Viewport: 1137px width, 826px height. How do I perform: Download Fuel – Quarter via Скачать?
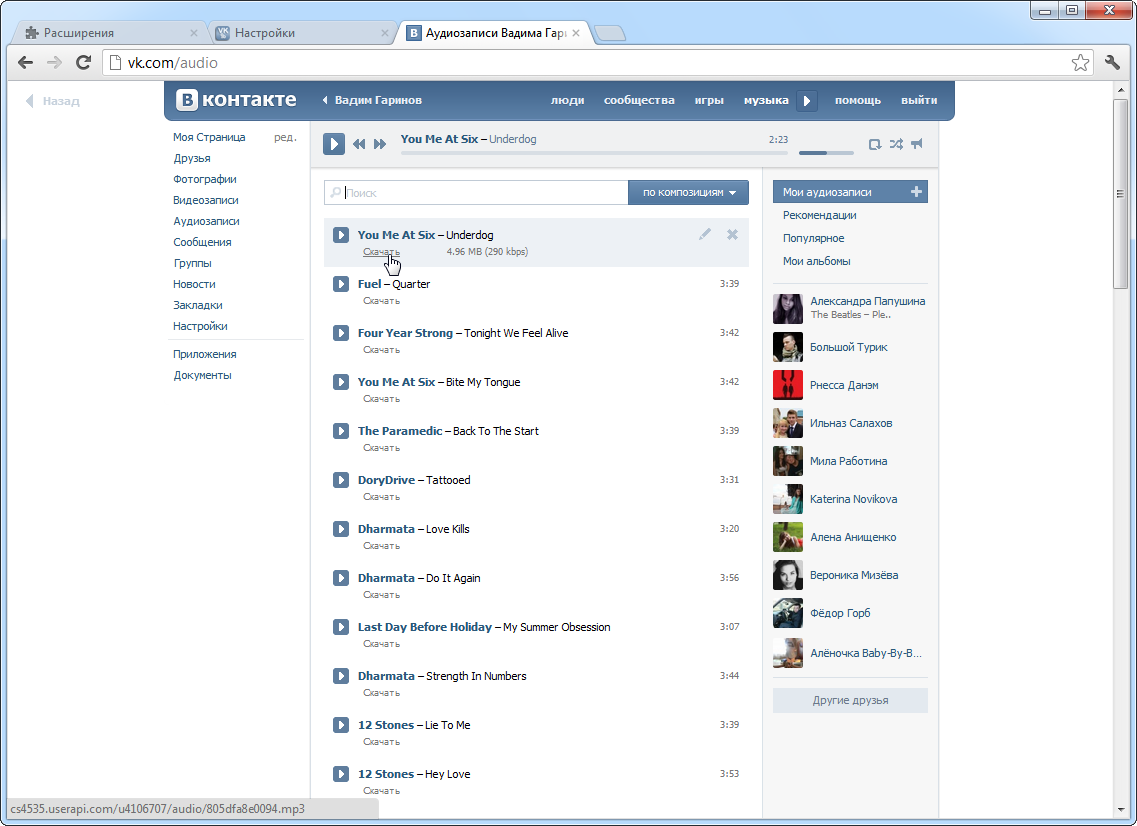(x=381, y=300)
